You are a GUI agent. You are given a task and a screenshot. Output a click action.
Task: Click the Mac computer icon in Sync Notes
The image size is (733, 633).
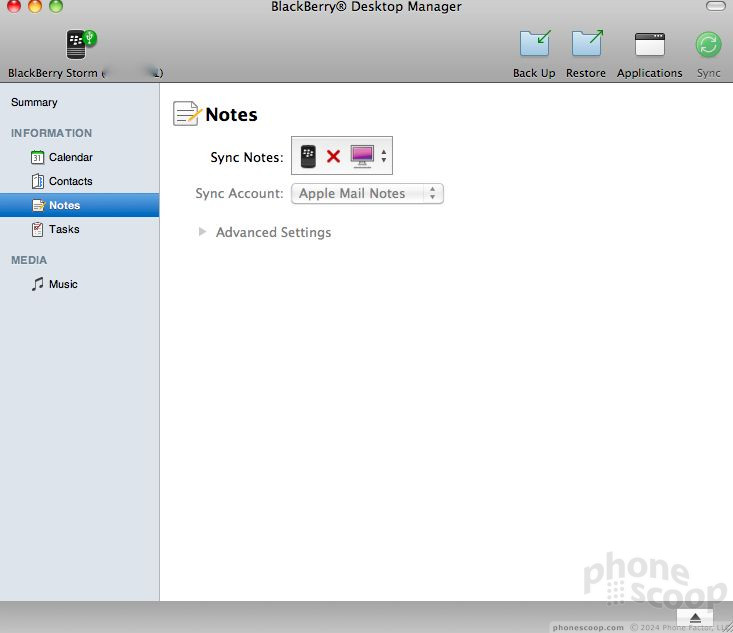[x=362, y=156]
